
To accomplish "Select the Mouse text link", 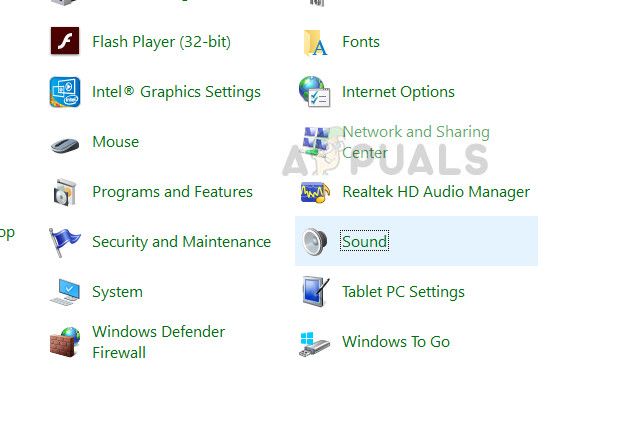I will pyautogui.click(x=115, y=142).
